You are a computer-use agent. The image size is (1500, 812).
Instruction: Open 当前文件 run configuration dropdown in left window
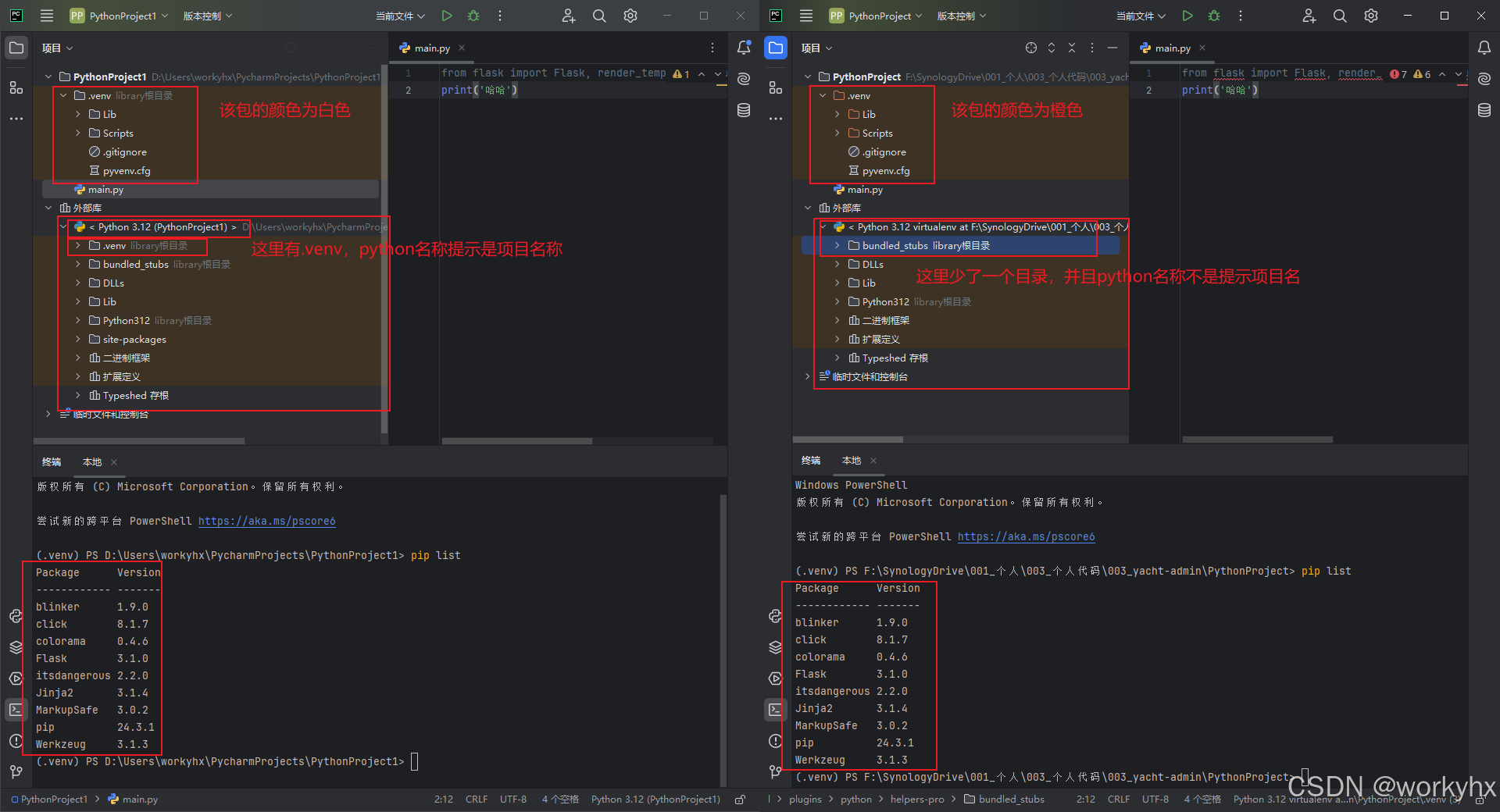[400, 16]
